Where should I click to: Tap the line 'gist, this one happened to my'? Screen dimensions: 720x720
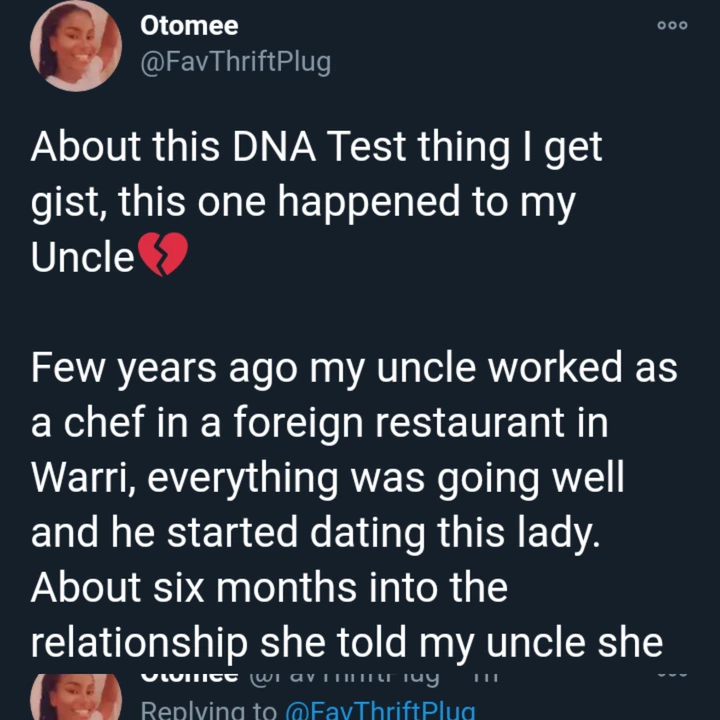303,203
